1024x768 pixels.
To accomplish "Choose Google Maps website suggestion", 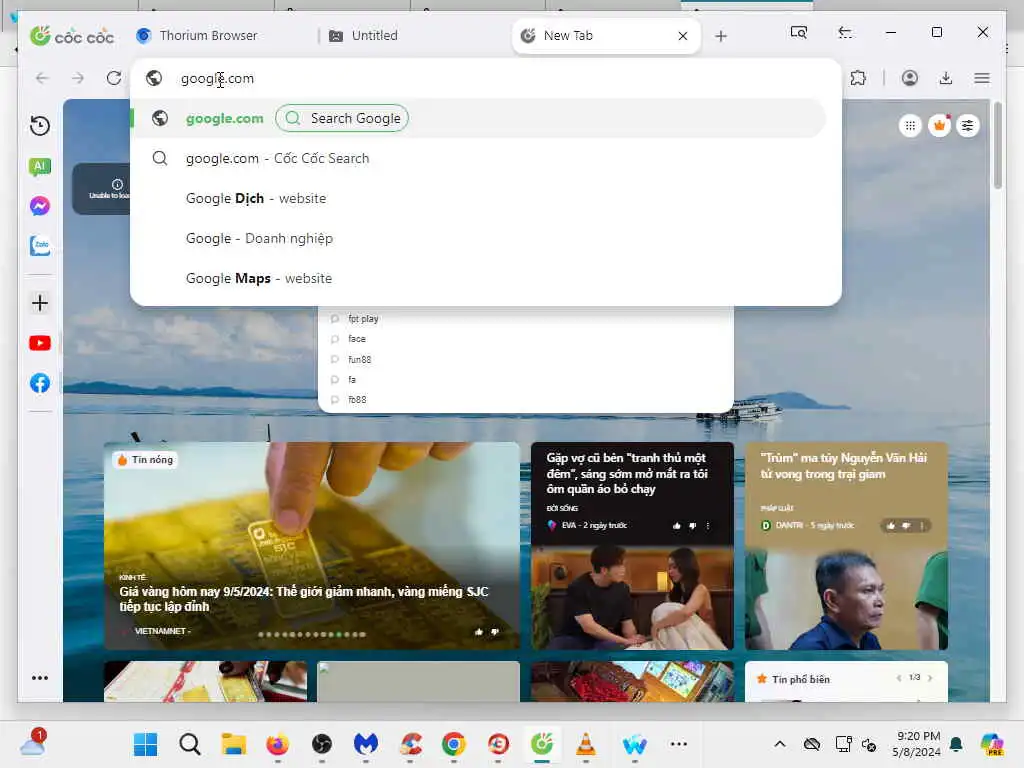I will click(478, 278).
